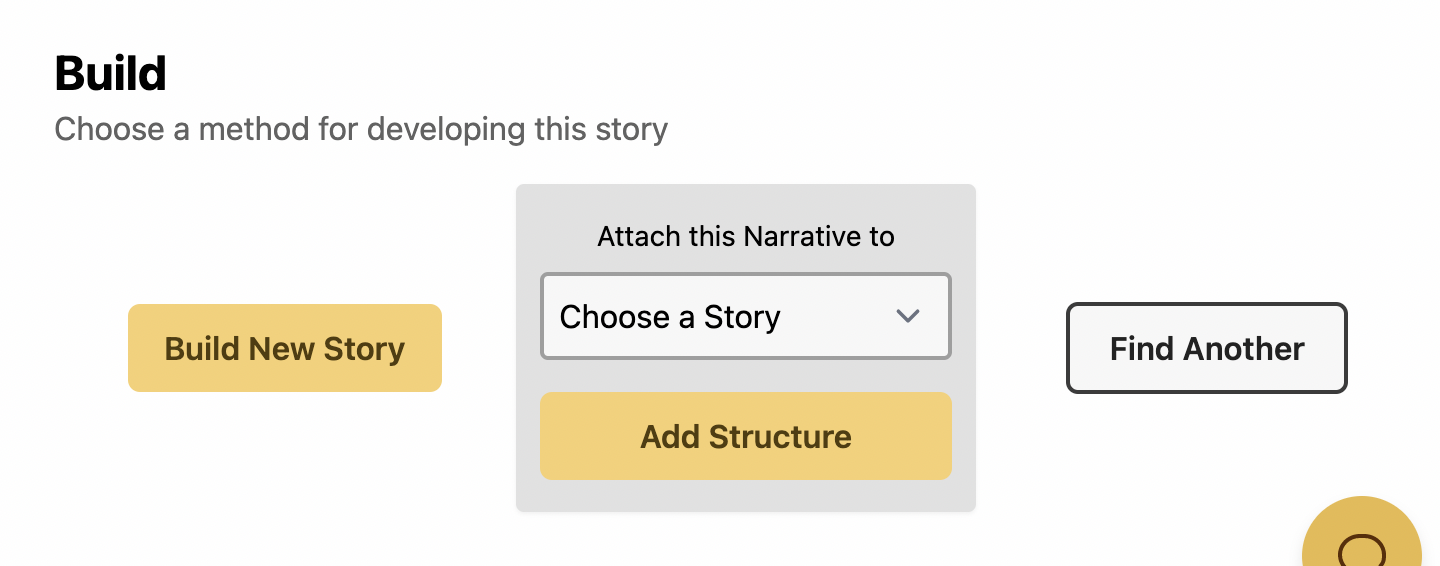Click the Build heading text
This screenshot has height=566, width=1440.
pos(111,73)
